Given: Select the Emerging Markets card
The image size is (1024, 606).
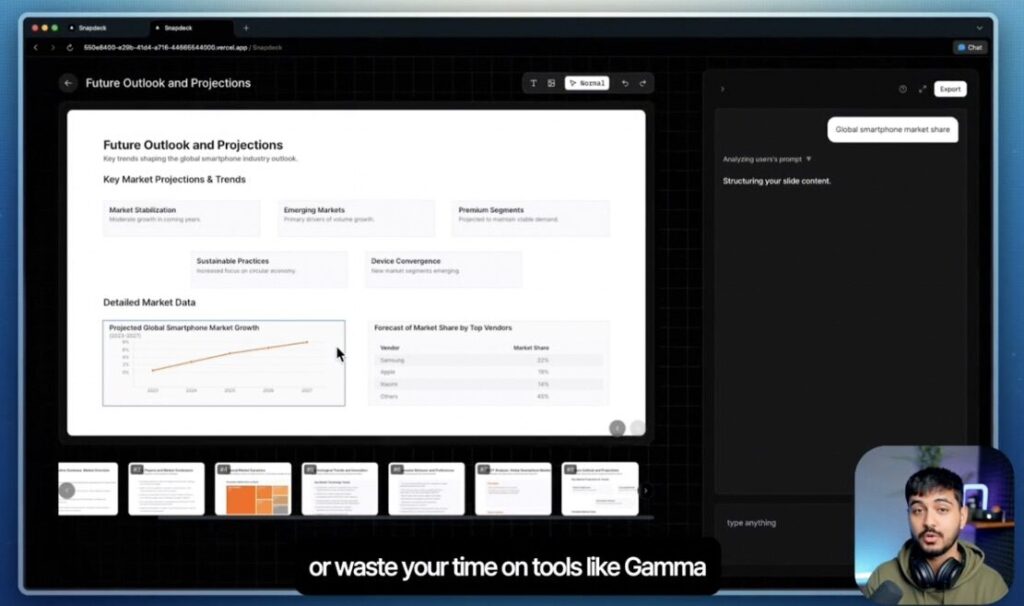Looking at the screenshot, I should click(x=356, y=217).
